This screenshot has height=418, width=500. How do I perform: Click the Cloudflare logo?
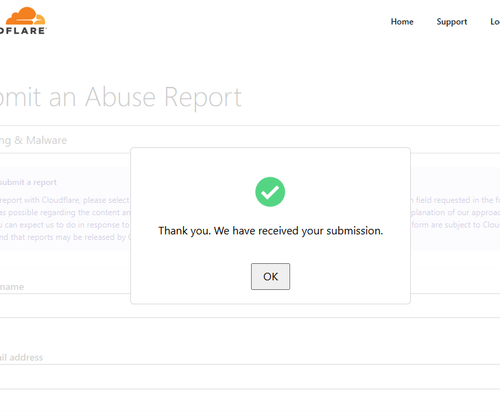[x=23, y=21]
